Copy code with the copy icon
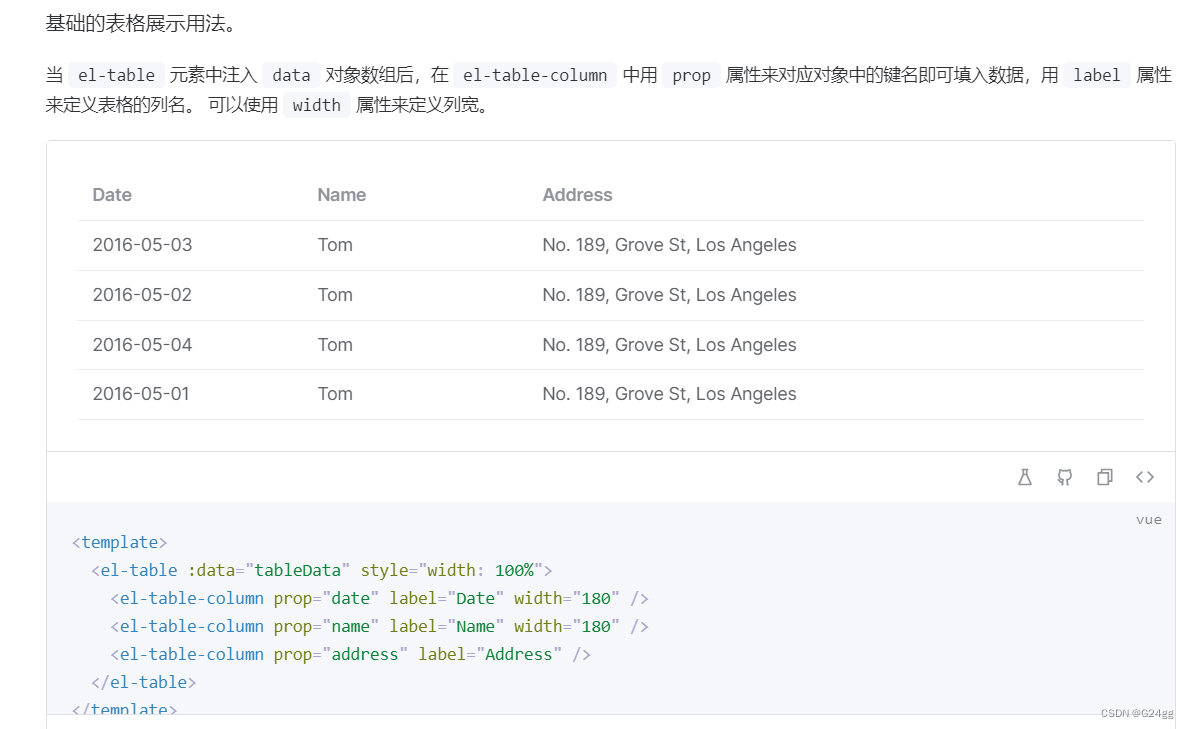 pos(1105,477)
